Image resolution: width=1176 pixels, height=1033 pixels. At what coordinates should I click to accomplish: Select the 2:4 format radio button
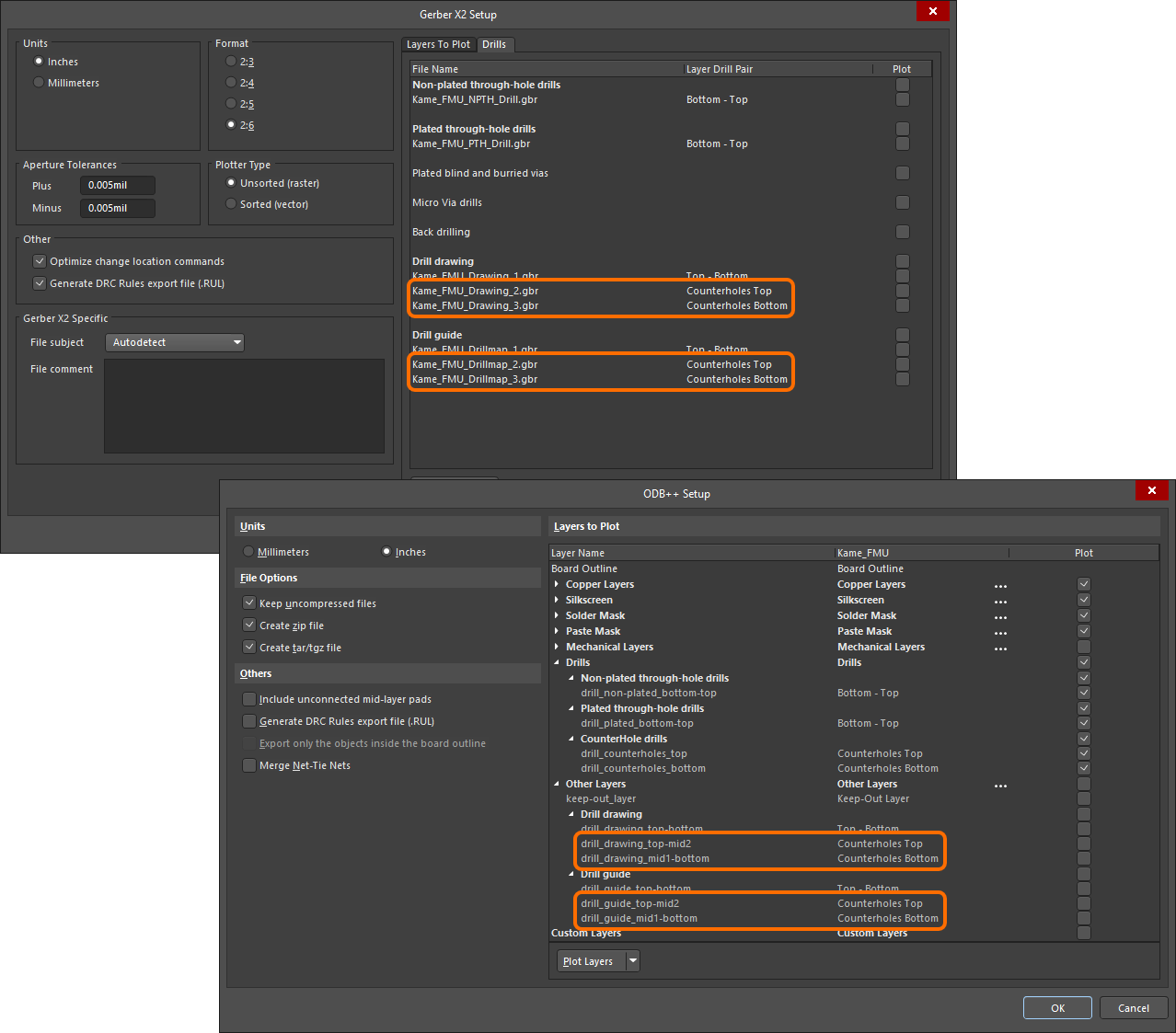point(231,83)
